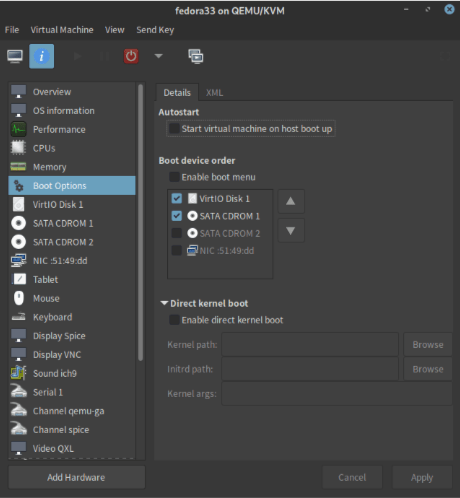The height and width of the screenshot is (498, 460).
Task: Check NIC :51:49:dd boot device
Action: coord(177,250)
